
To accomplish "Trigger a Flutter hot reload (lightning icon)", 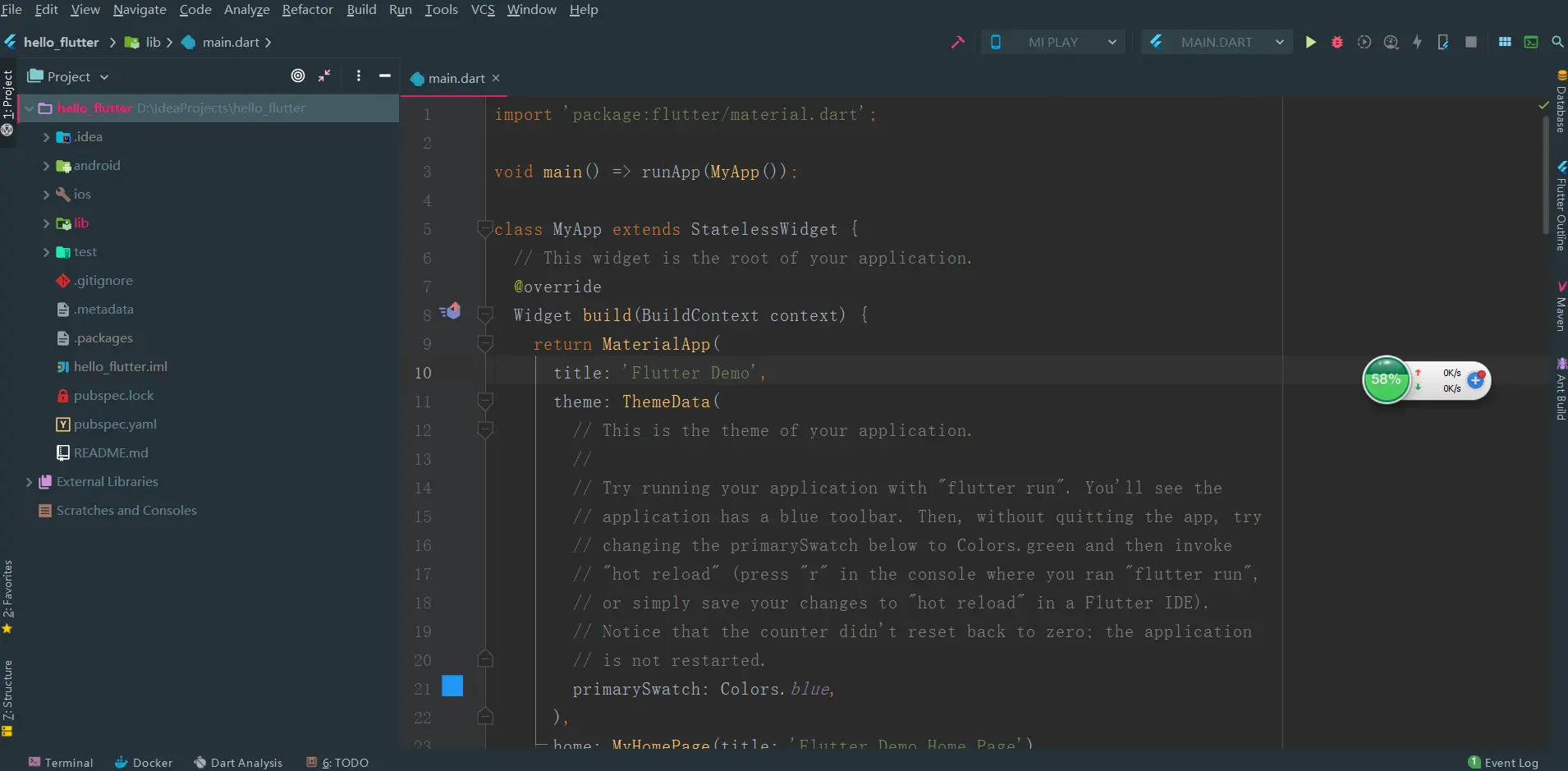I will (1418, 42).
